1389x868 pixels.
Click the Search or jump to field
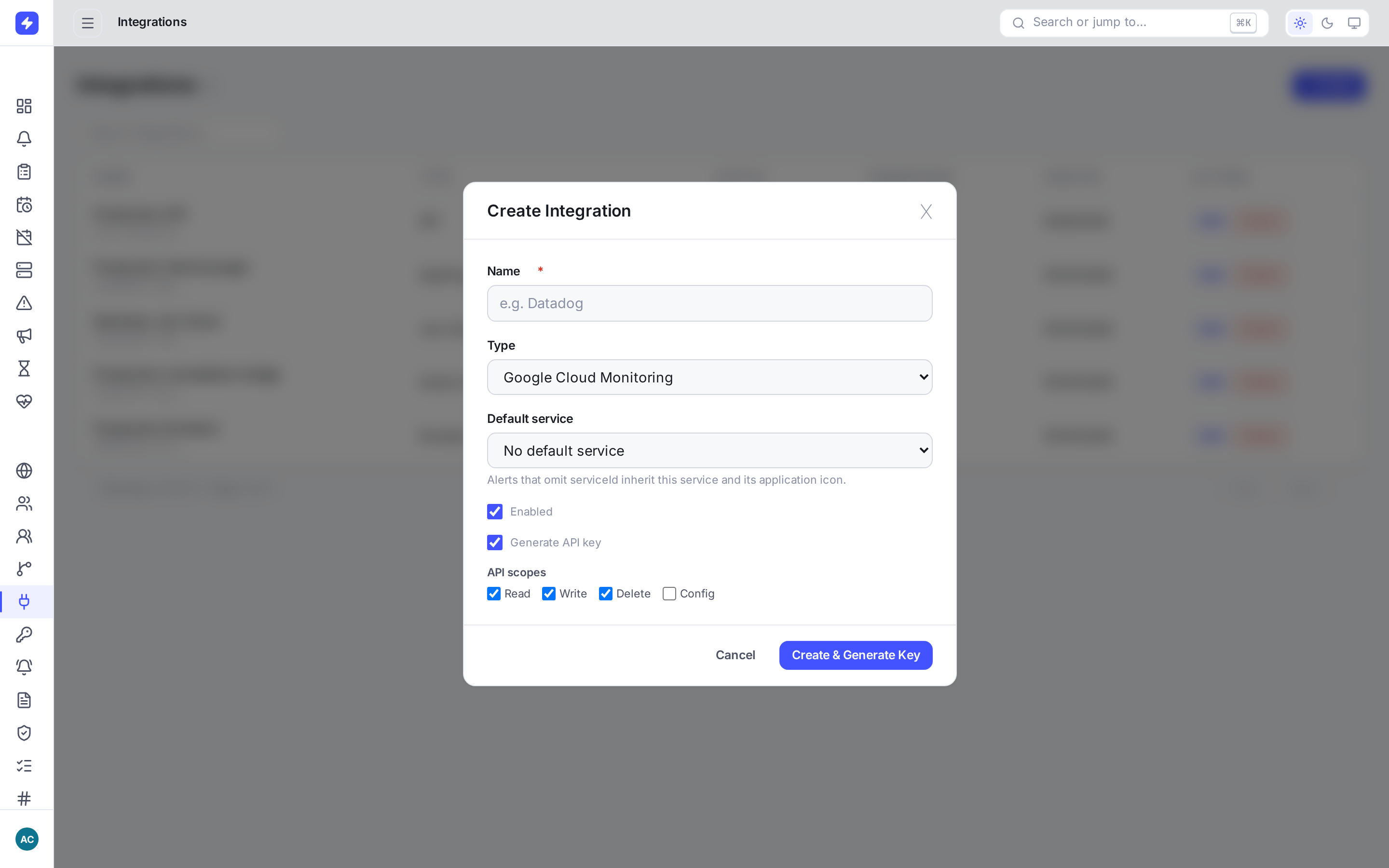tap(1133, 23)
